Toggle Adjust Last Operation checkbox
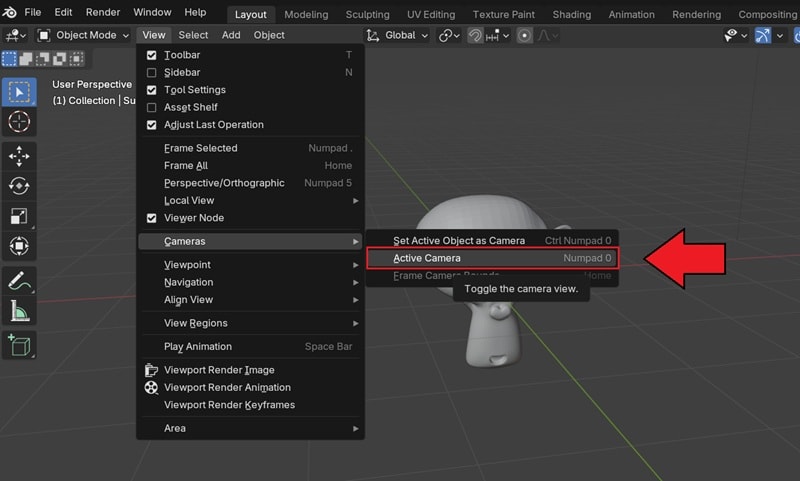Image resolution: width=800 pixels, height=481 pixels. (x=152, y=125)
